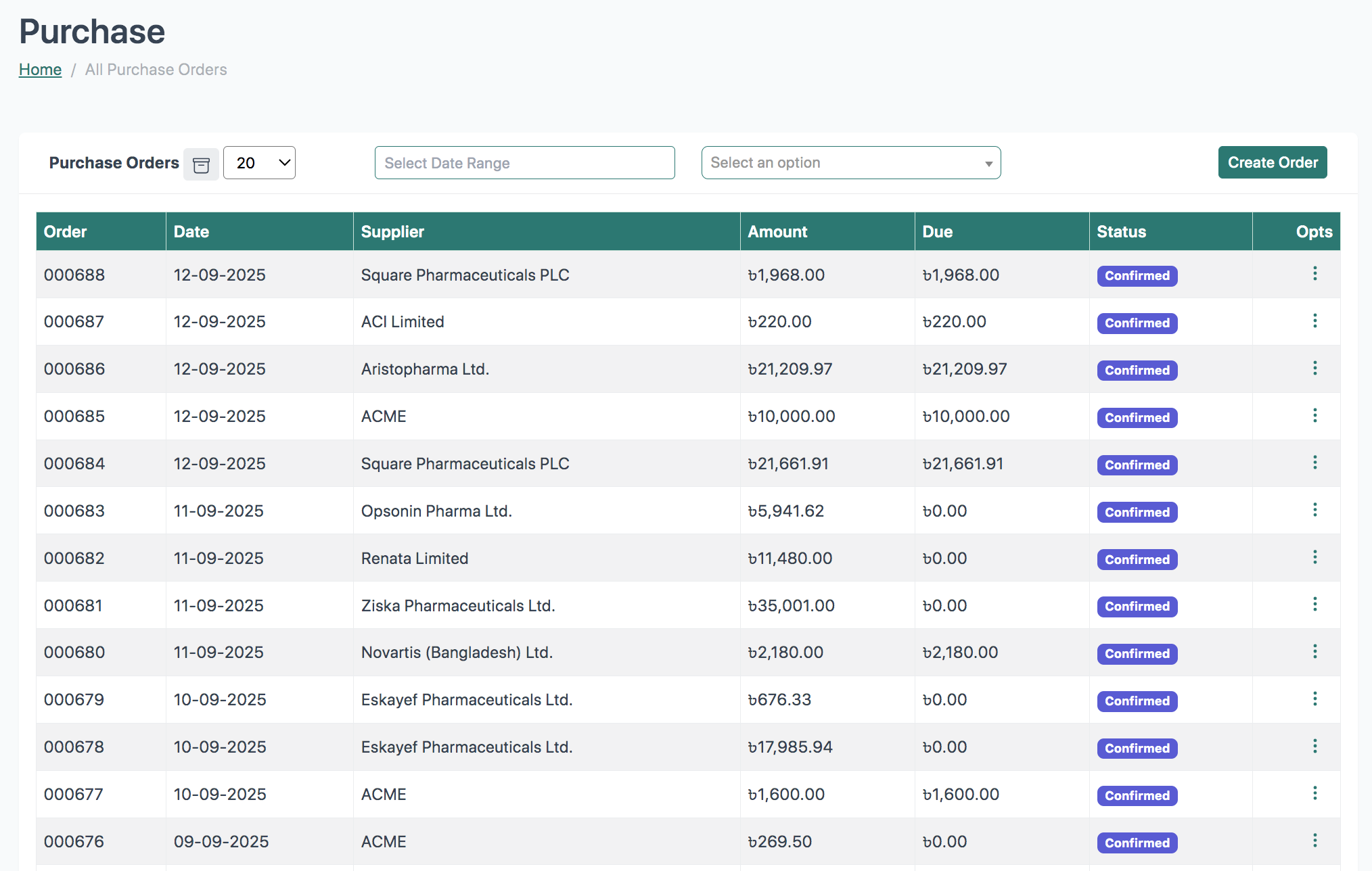Click Confirmed status of order 000679

tap(1137, 701)
